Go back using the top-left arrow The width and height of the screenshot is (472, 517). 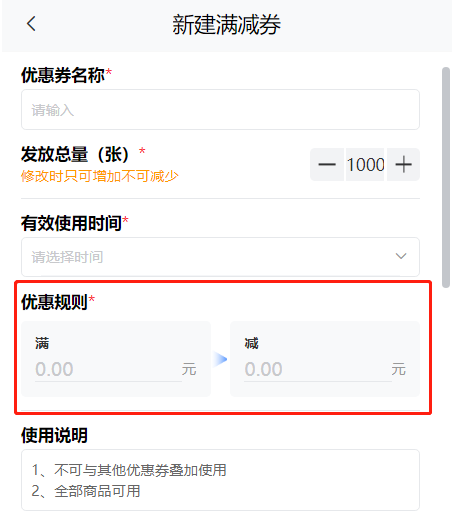31,24
